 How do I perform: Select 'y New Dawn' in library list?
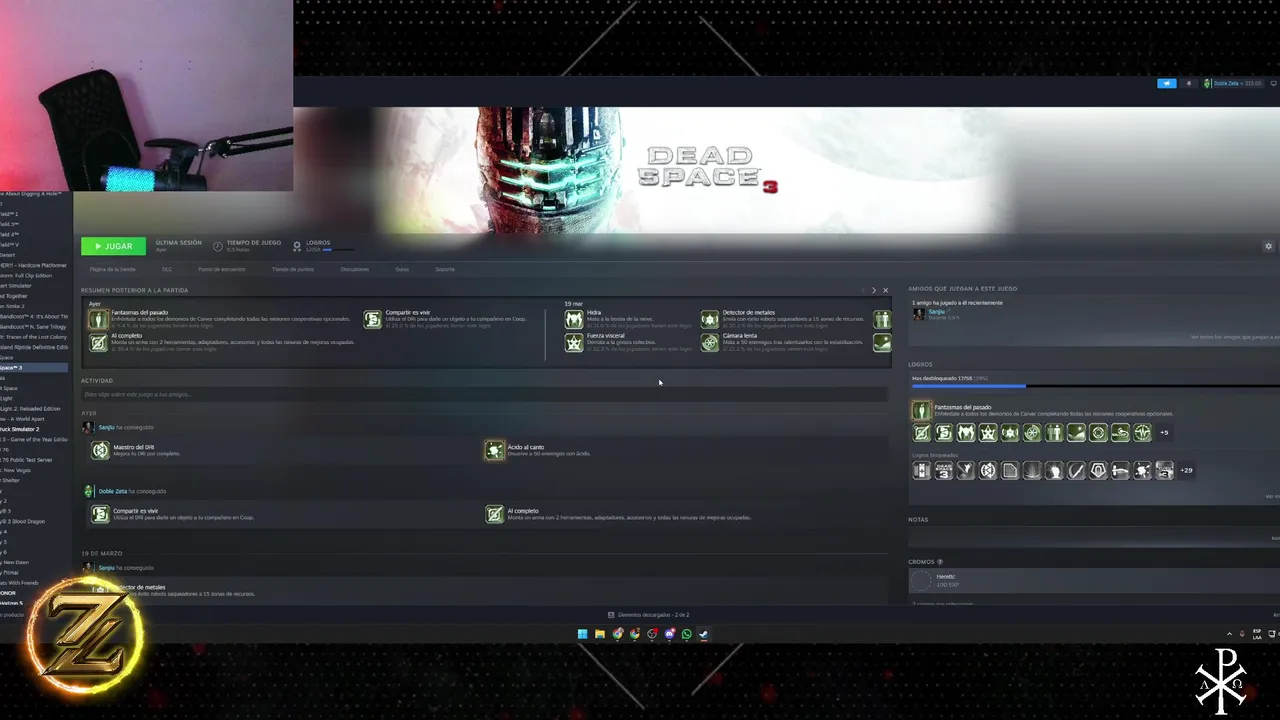(x=14, y=562)
